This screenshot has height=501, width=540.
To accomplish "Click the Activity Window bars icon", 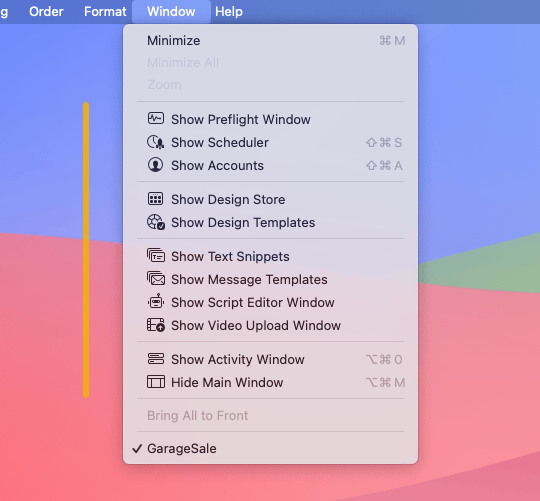I will [156, 359].
